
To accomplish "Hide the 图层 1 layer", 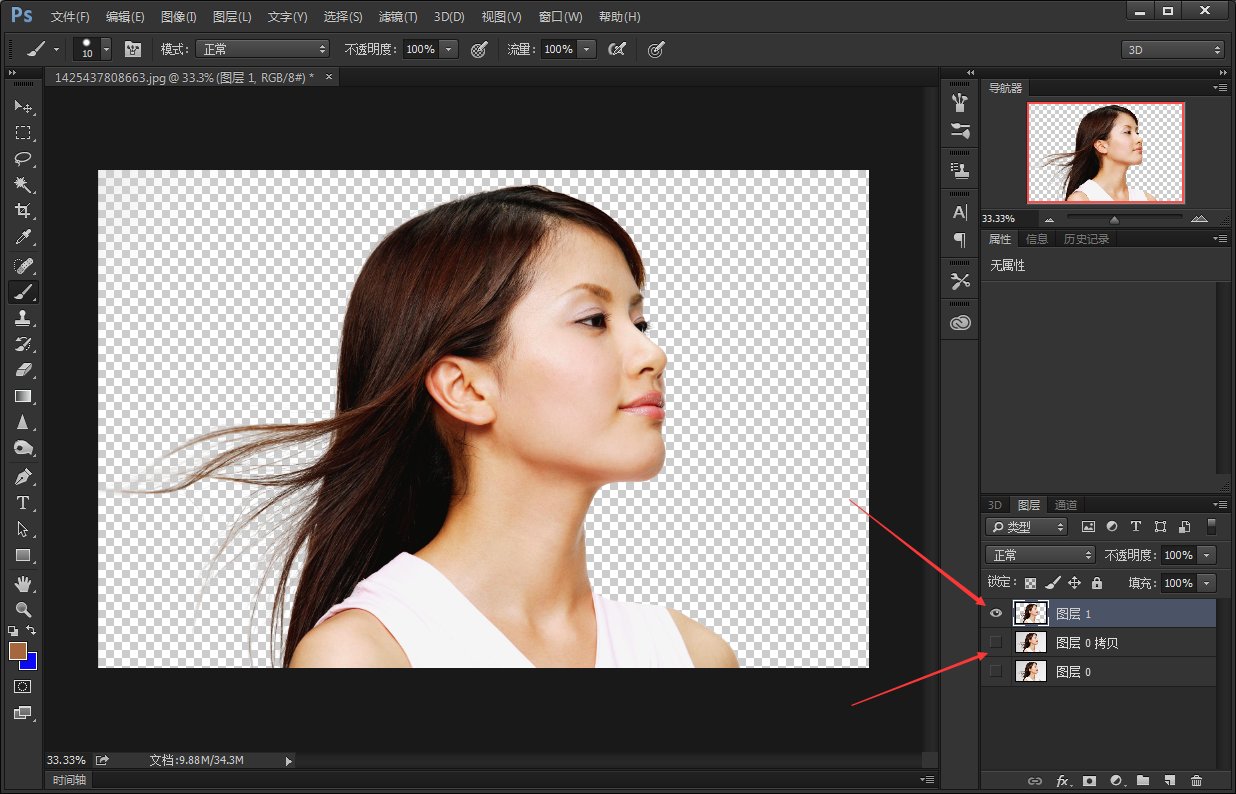I will [995, 614].
